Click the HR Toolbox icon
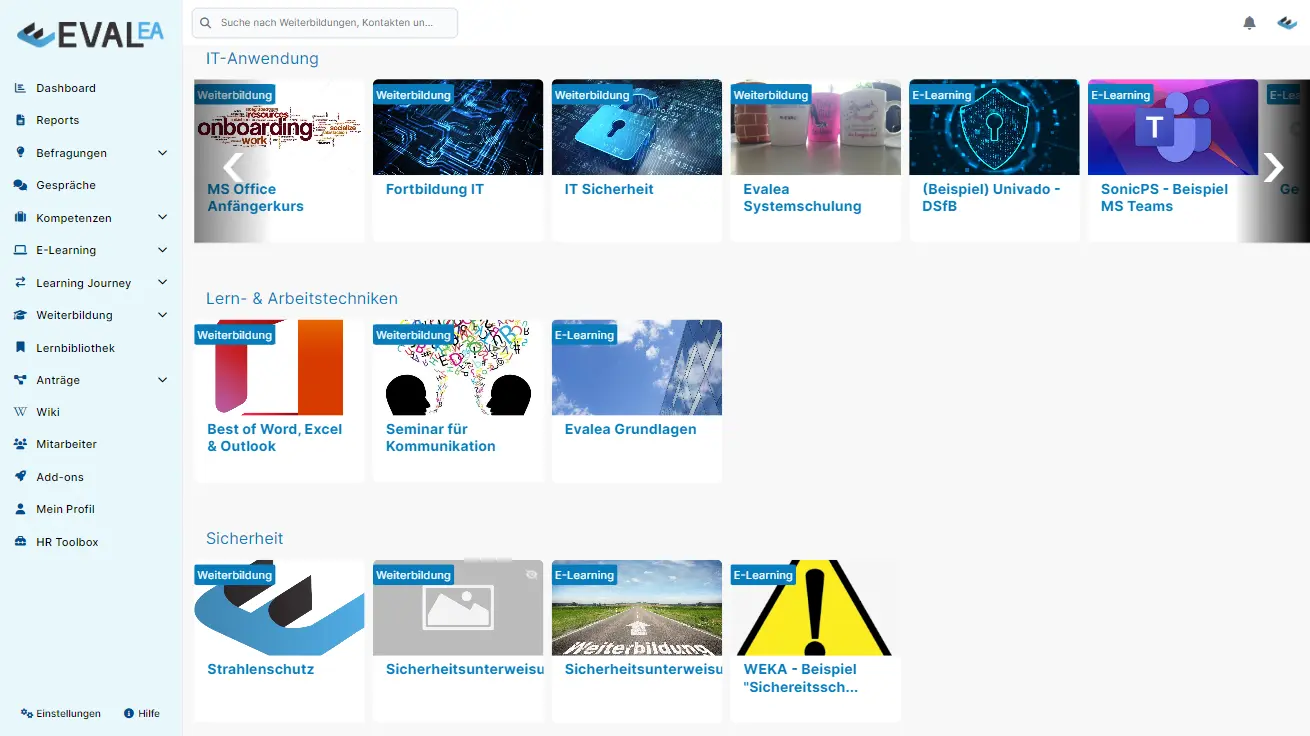The height and width of the screenshot is (736, 1310). click(x=20, y=542)
